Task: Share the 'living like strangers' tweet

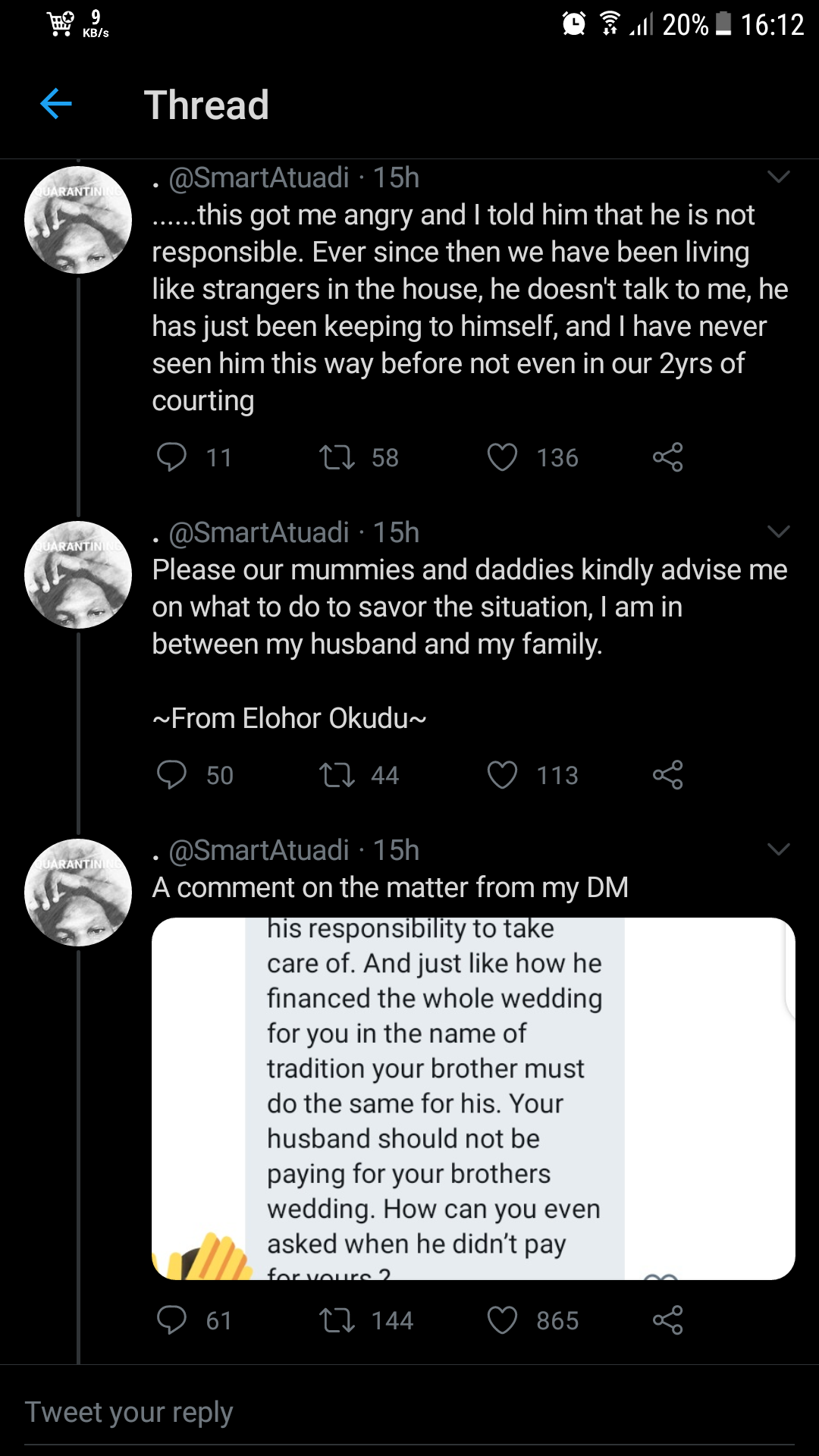Action: (667, 457)
